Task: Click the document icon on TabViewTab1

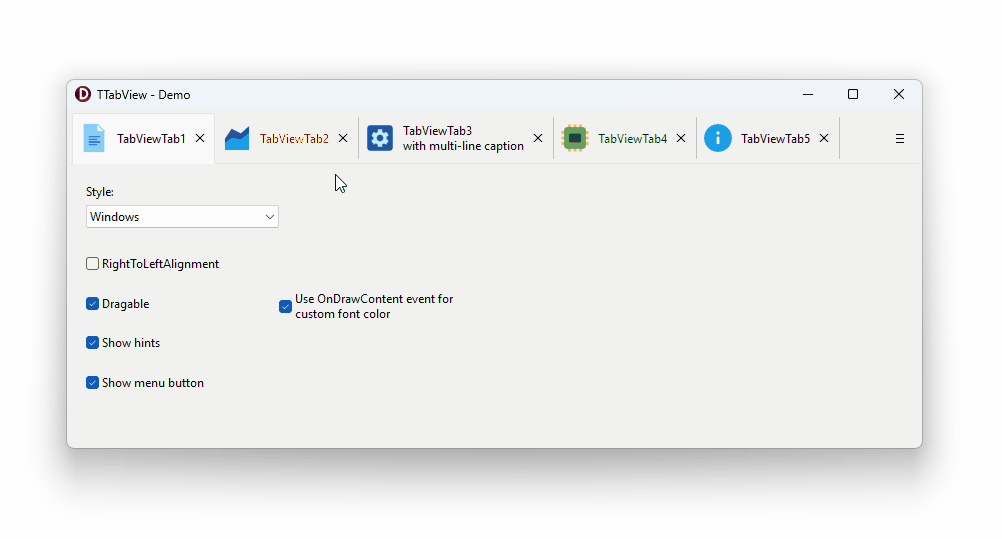Action: [94, 138]
